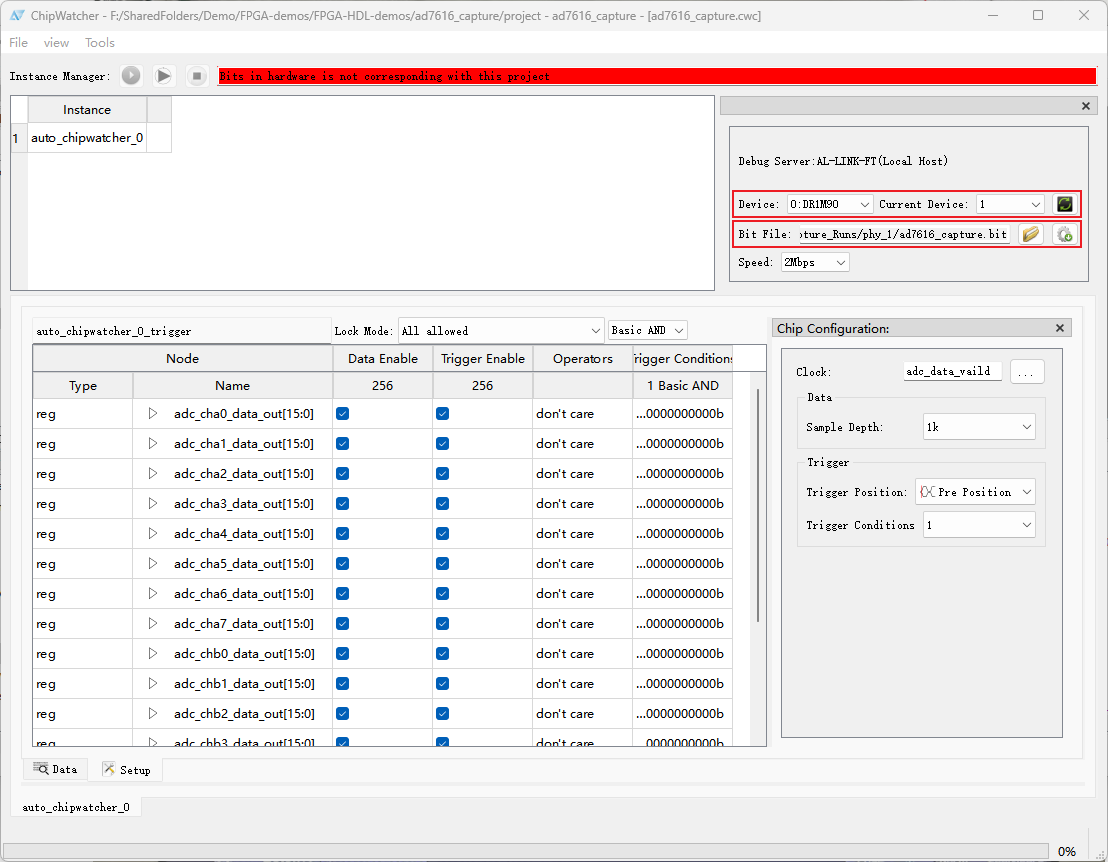Screen dimensions: 1108x862
Task: Open the Tools menu
Action: coord(100,42)
